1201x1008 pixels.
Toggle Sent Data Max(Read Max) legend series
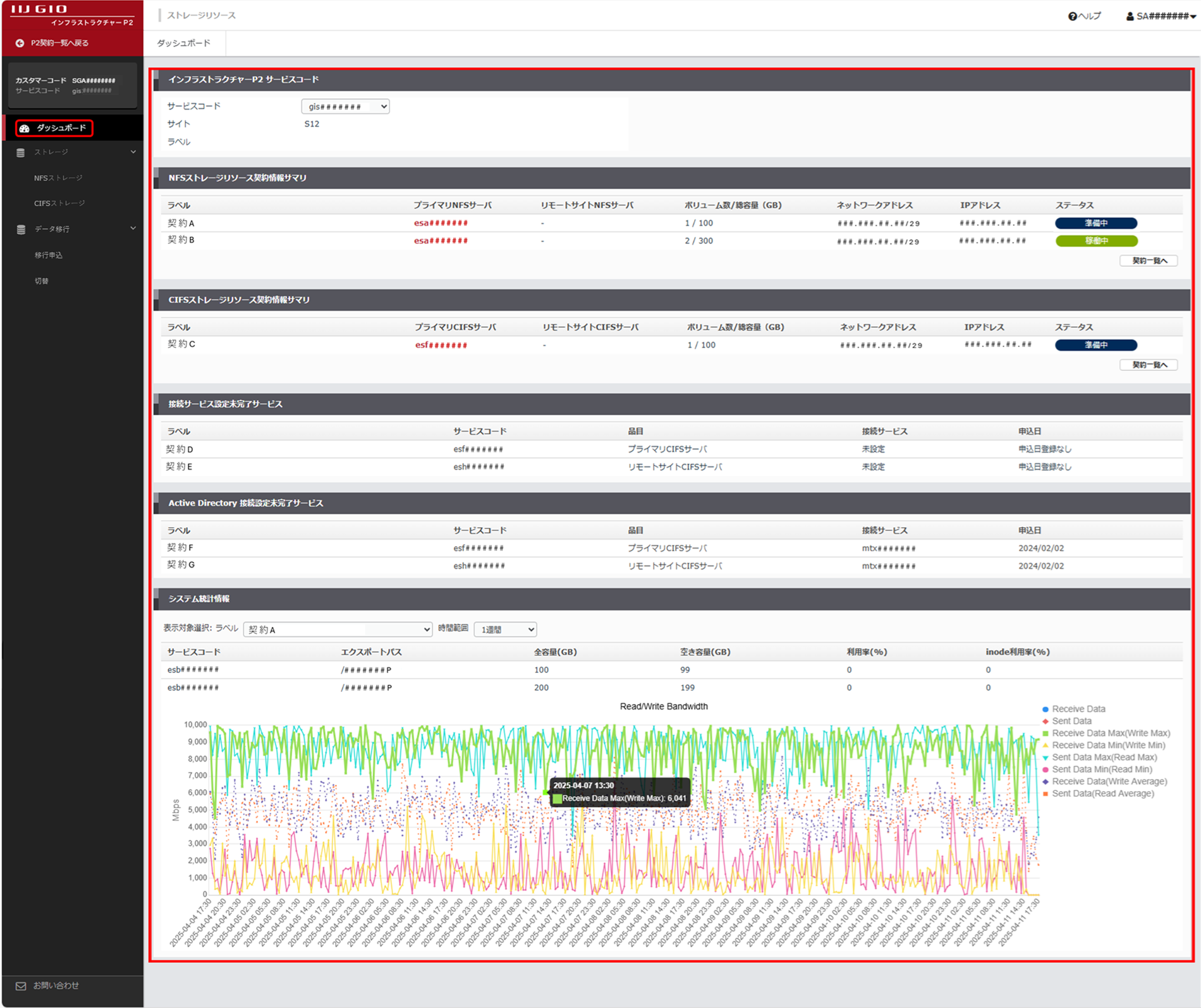point(1104,757)
